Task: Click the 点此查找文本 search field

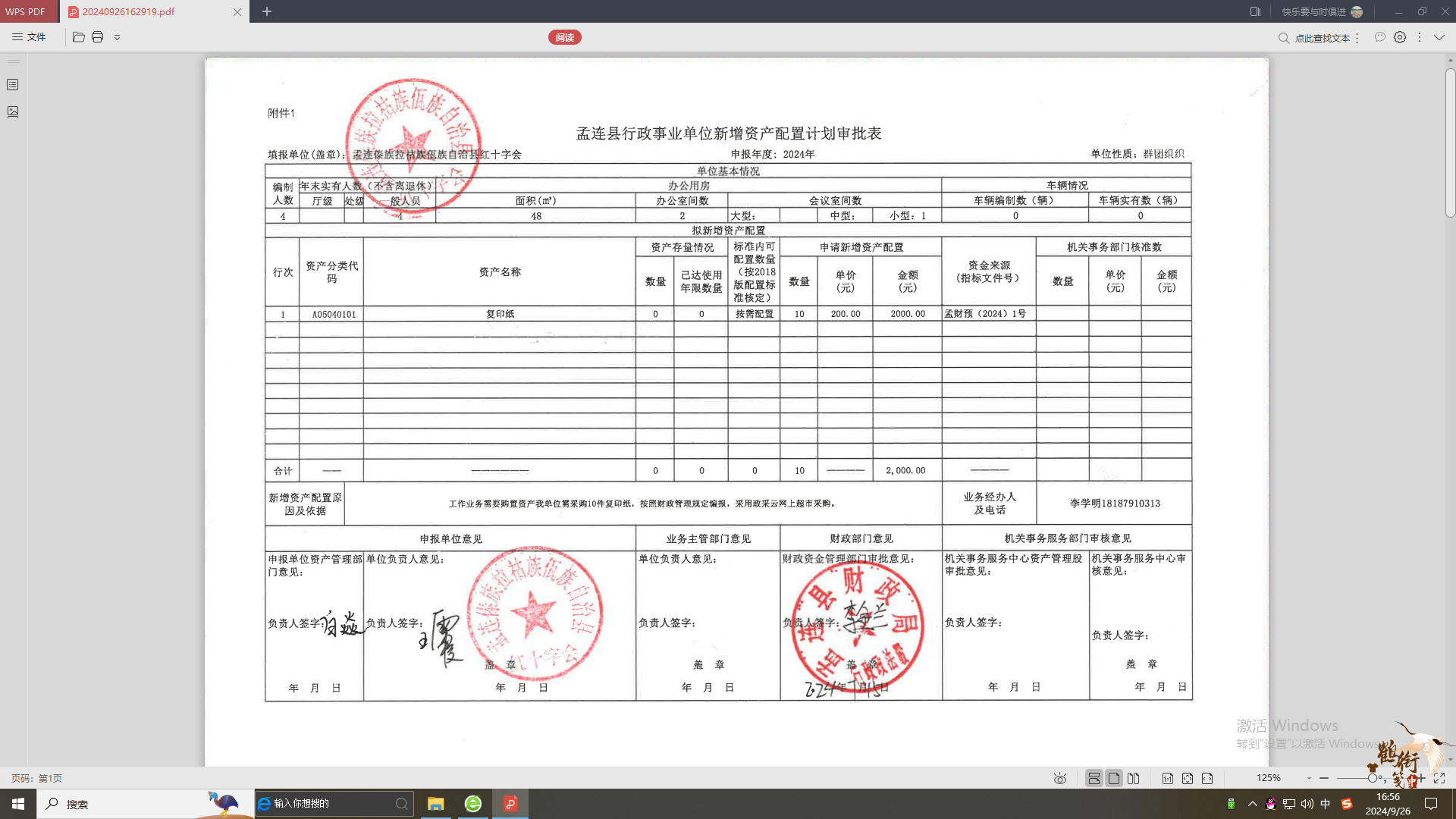Action: (1322, 38)
